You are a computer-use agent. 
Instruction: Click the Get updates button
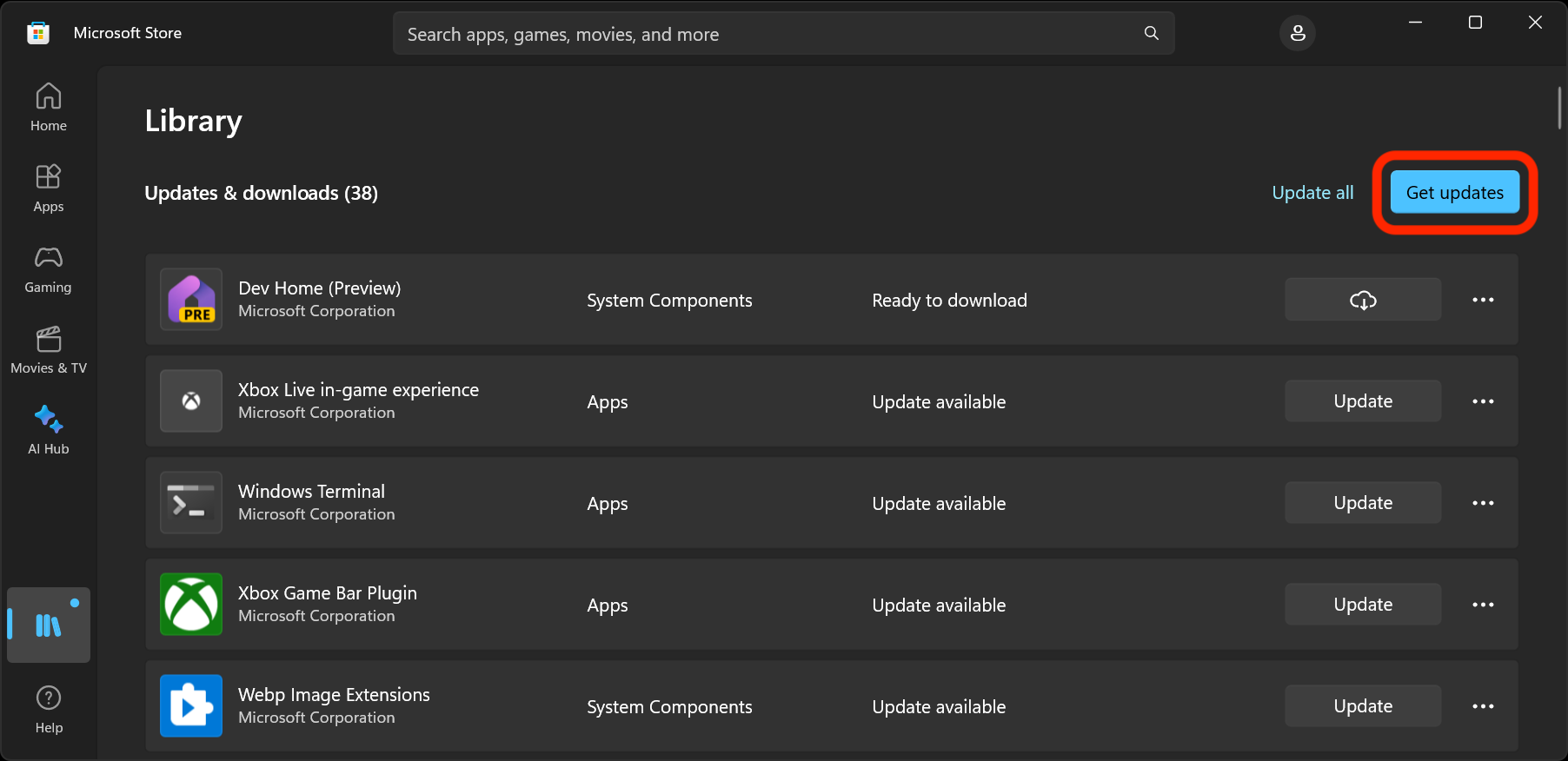(x=1454, y=192)
